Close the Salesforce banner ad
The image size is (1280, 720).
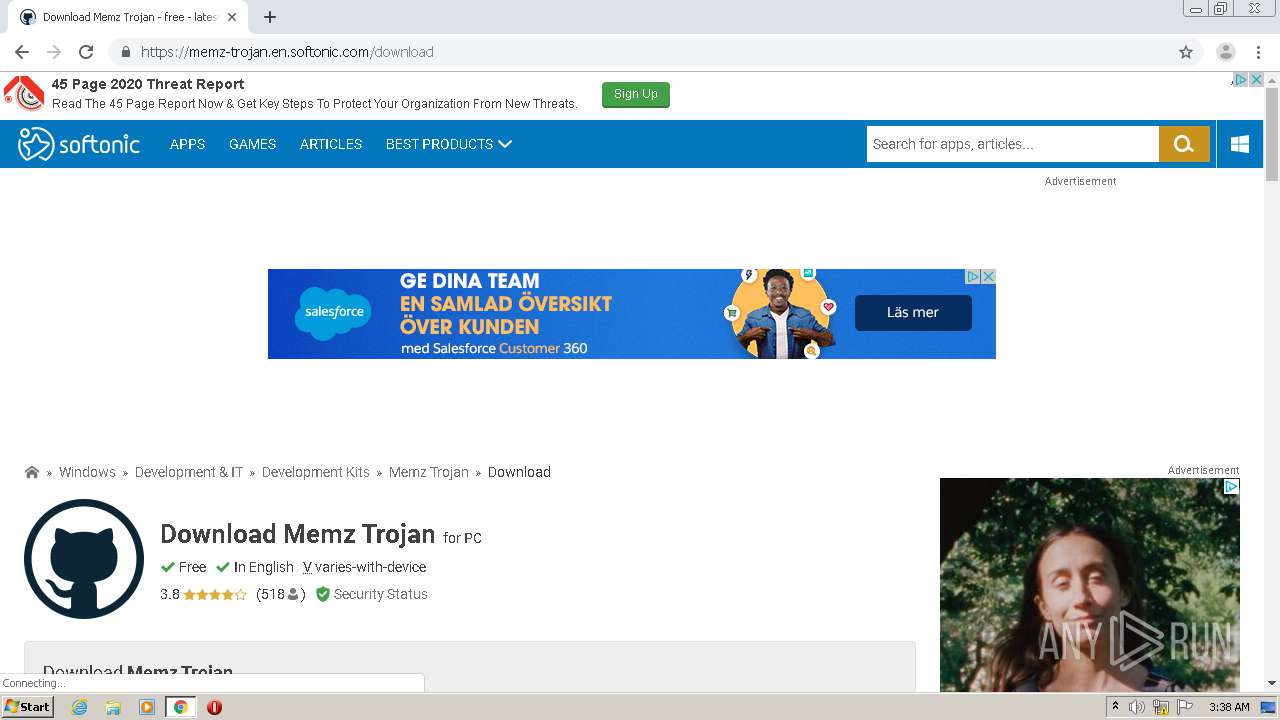pyautogui.click(x=988, y=276)
